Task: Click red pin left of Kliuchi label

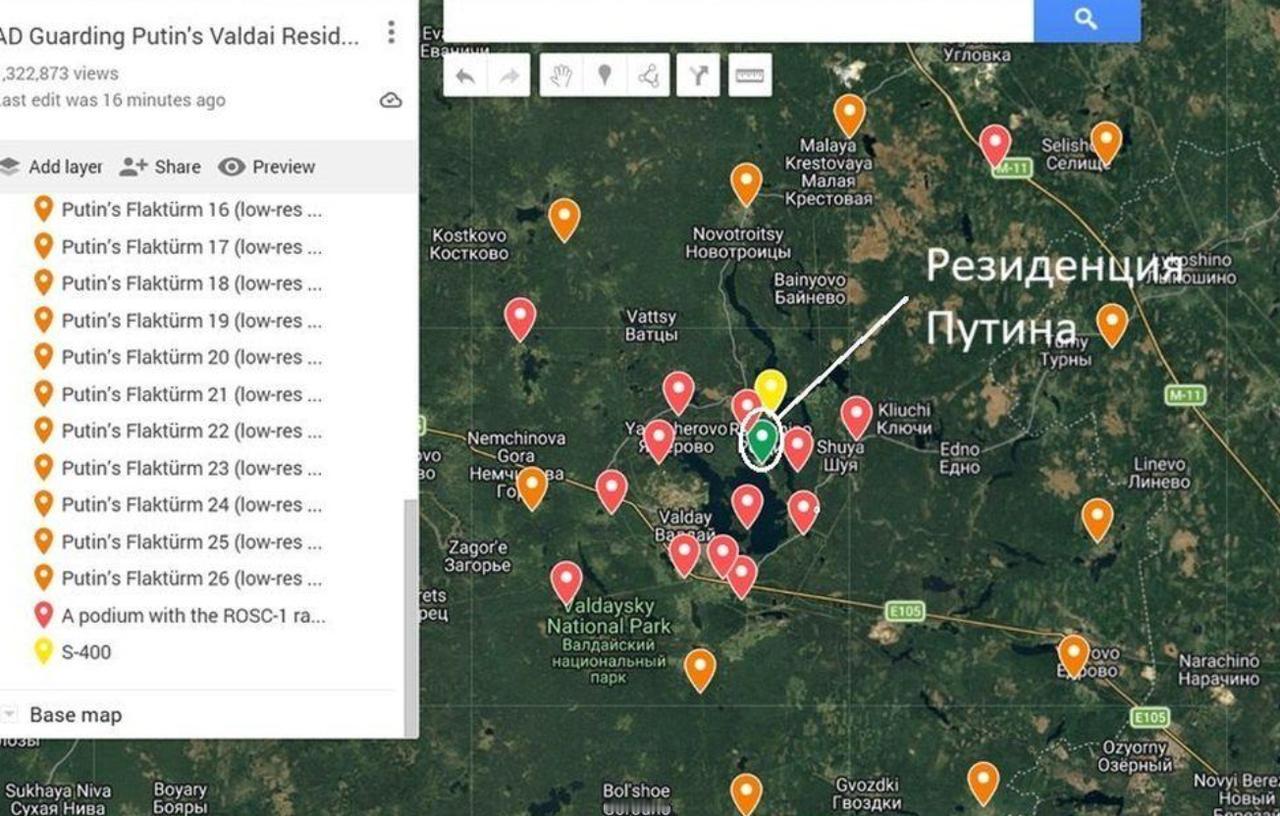Action: (856, 418)
